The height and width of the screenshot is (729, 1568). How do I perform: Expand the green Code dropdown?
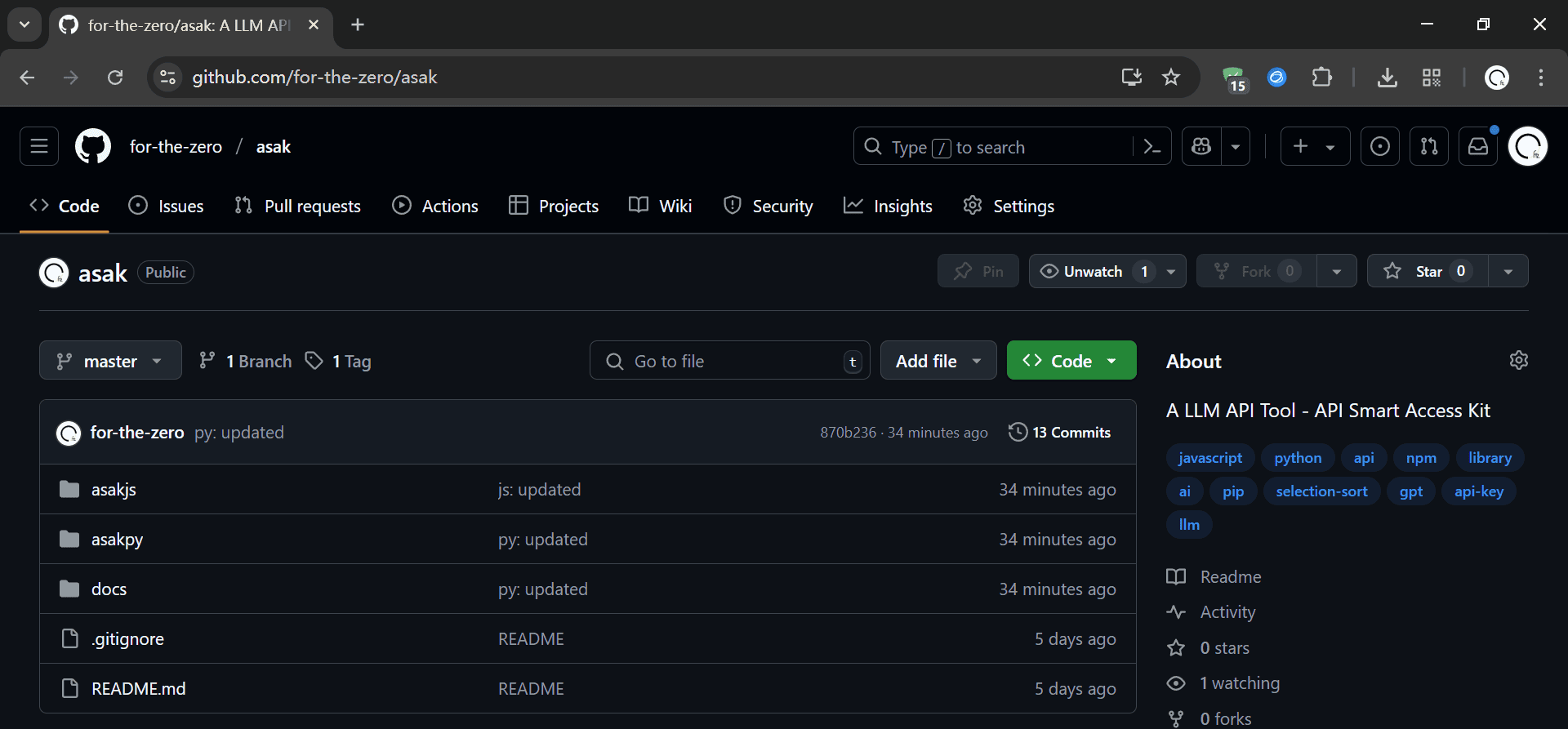tap(1071, 361)
